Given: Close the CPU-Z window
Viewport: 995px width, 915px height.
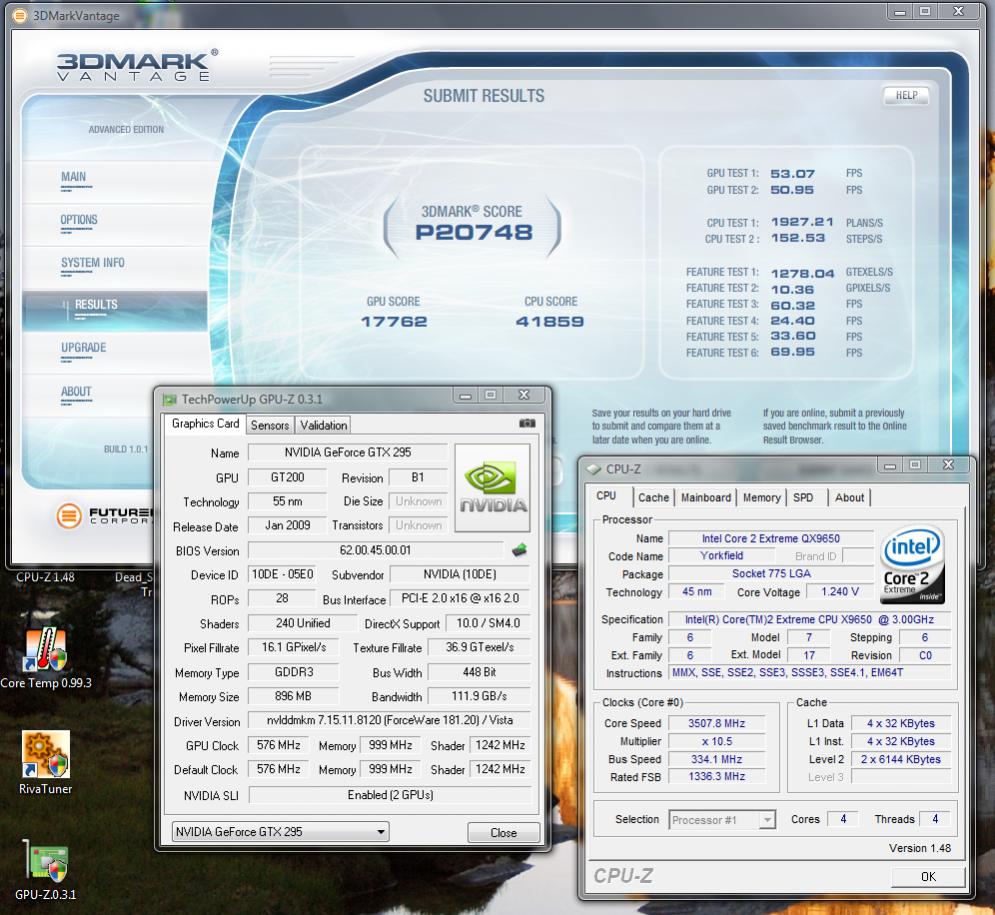Looking at the screenshot, I should 948,465.
